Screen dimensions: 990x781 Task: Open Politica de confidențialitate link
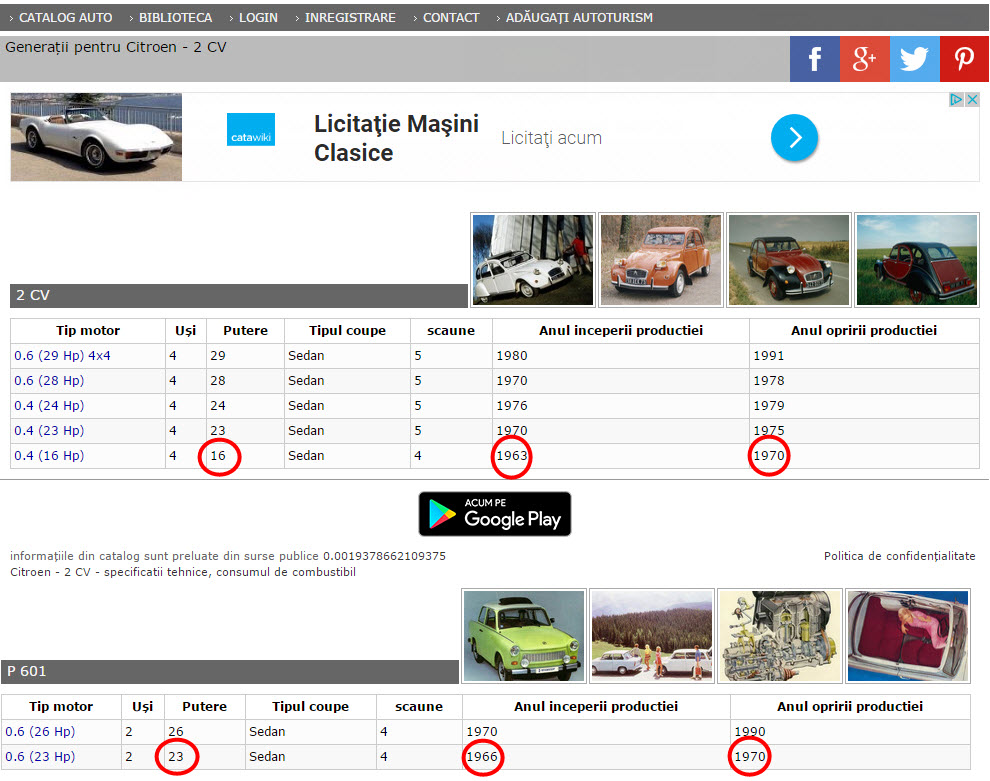[x=899, y=556]
